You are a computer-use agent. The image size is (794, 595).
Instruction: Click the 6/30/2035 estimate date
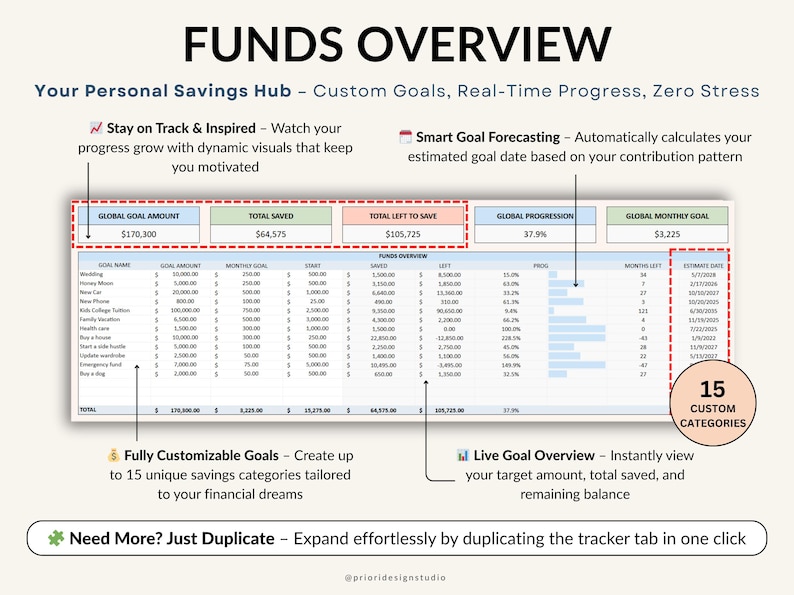tap(703, 310)
